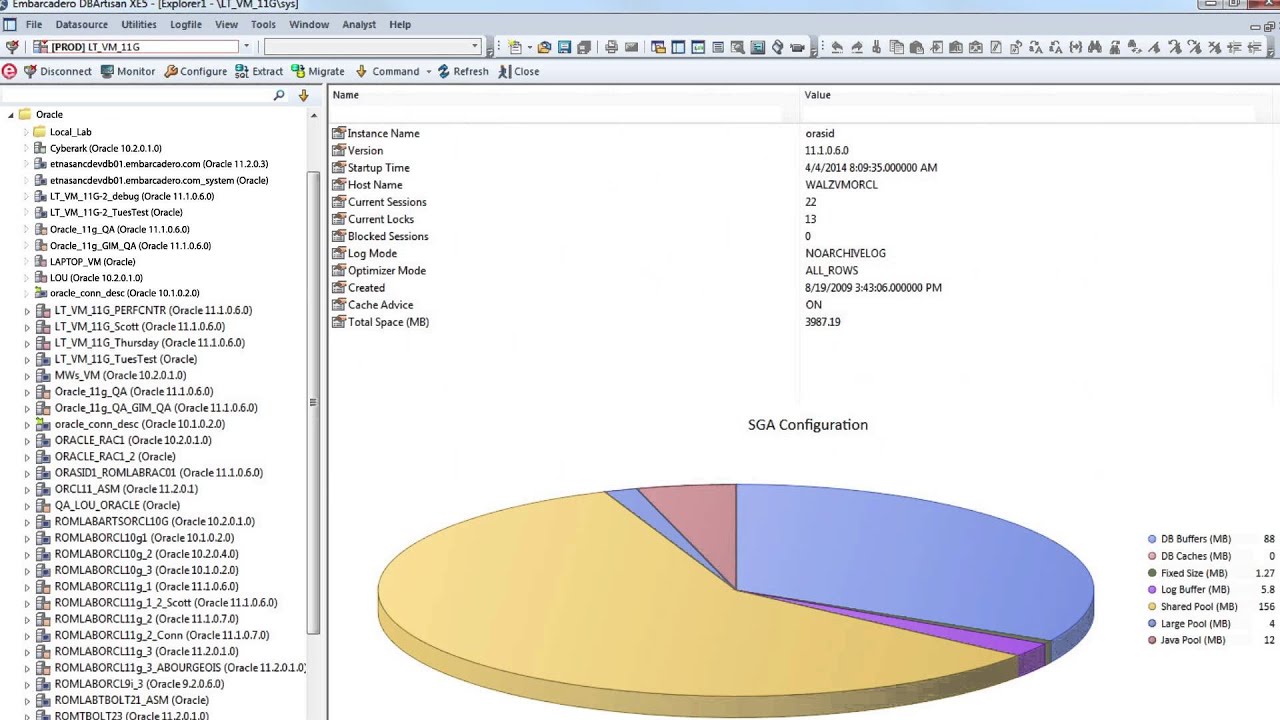
Task: Click the Save toolbar icon
Action: pyautogui.click(x=564, y=47)
